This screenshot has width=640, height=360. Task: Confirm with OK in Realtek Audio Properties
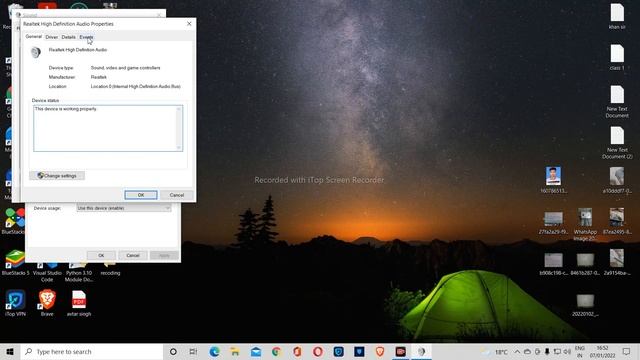click(141, 195)
